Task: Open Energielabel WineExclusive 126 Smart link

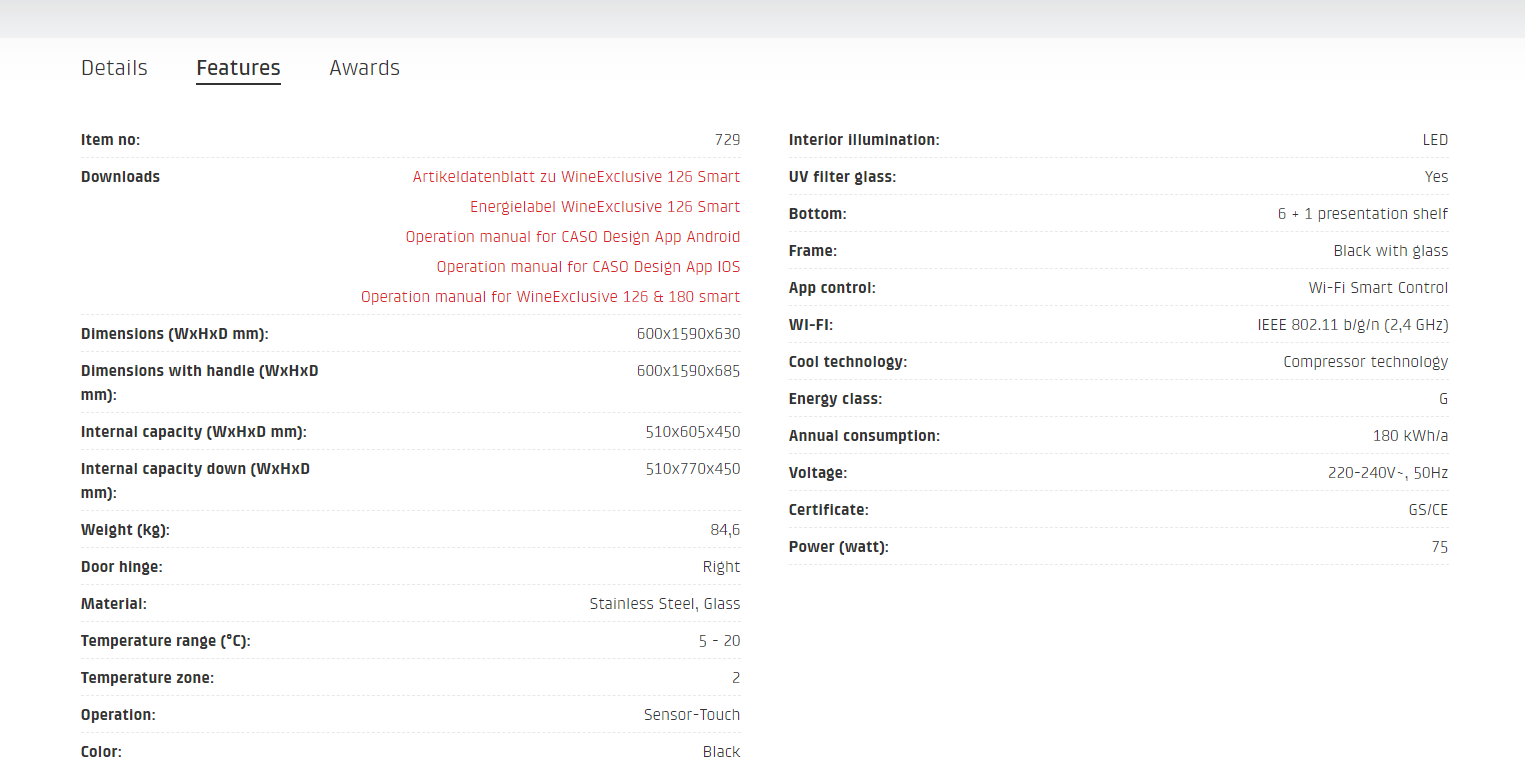Action: [x=605, y=207]
